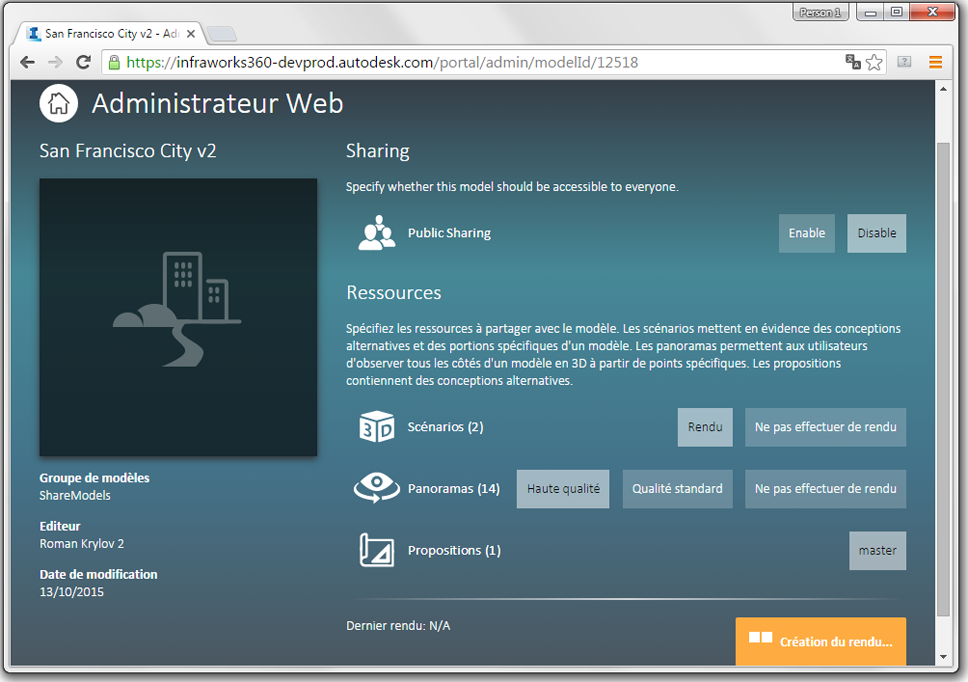Click the 13/10/2015 modification date
The width and height of the screenshot is (968, 682).
point(72,592)
